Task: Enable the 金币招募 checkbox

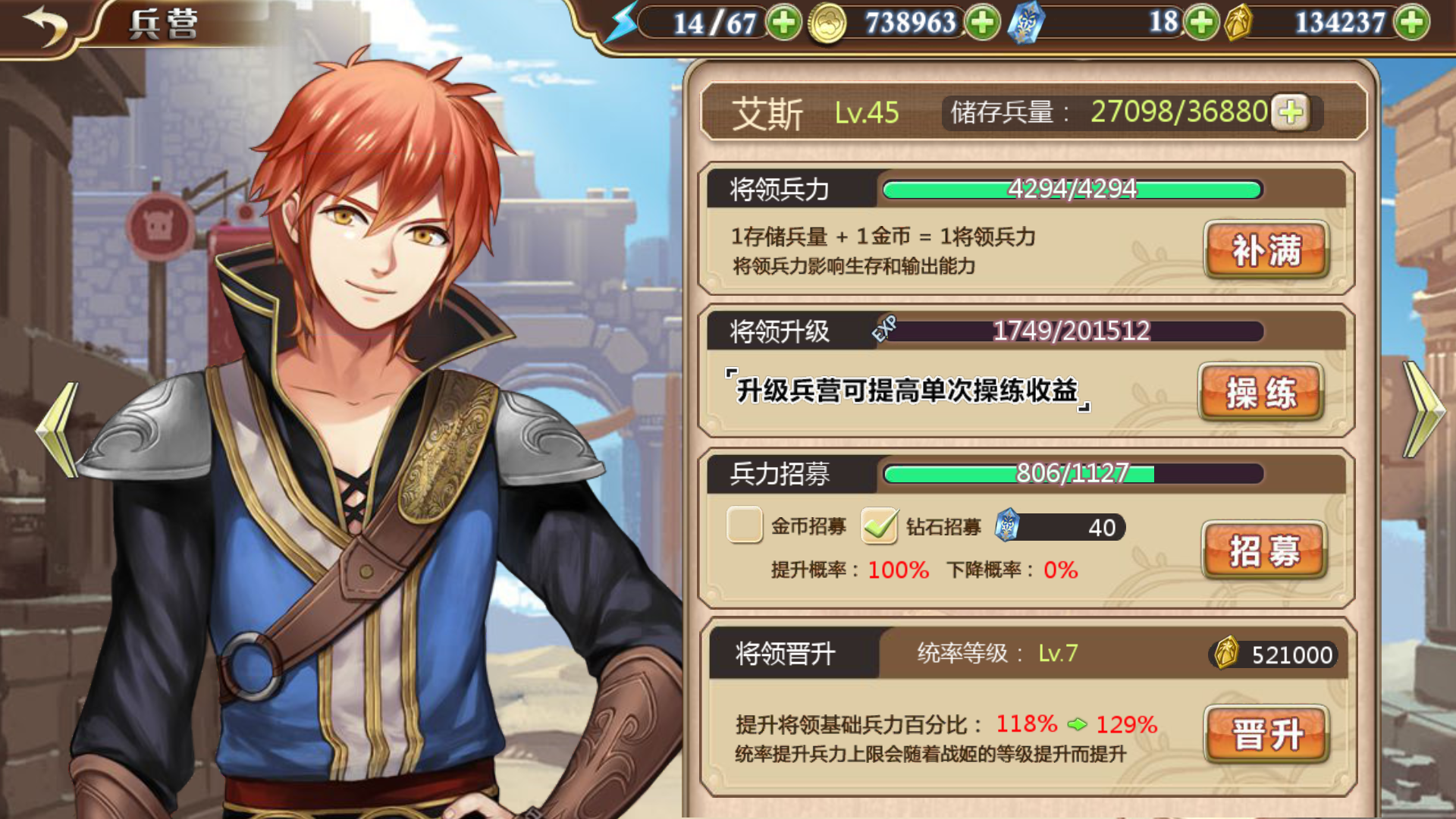Action: [x=744, y=525]
